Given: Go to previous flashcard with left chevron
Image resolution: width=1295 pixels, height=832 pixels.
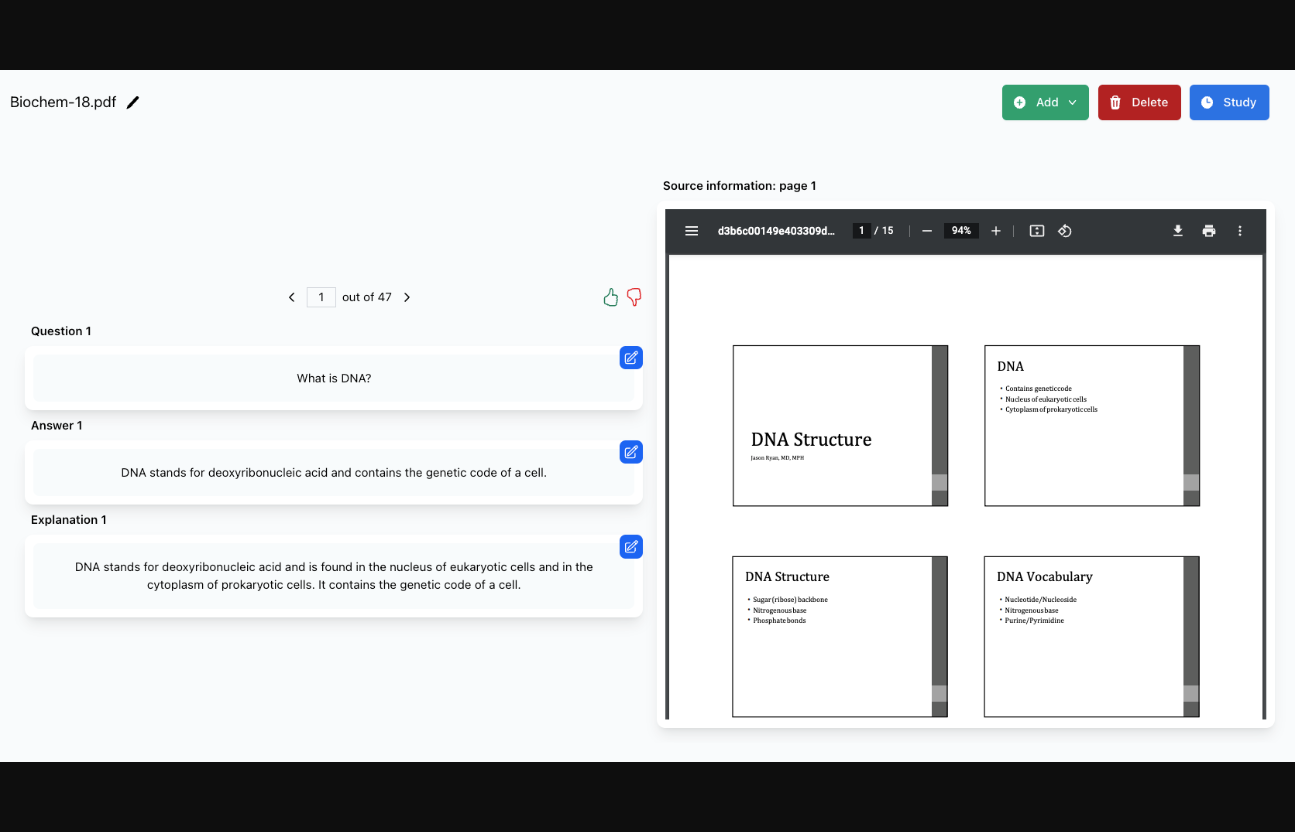Looking at the screenshot, I should [292, 297].
